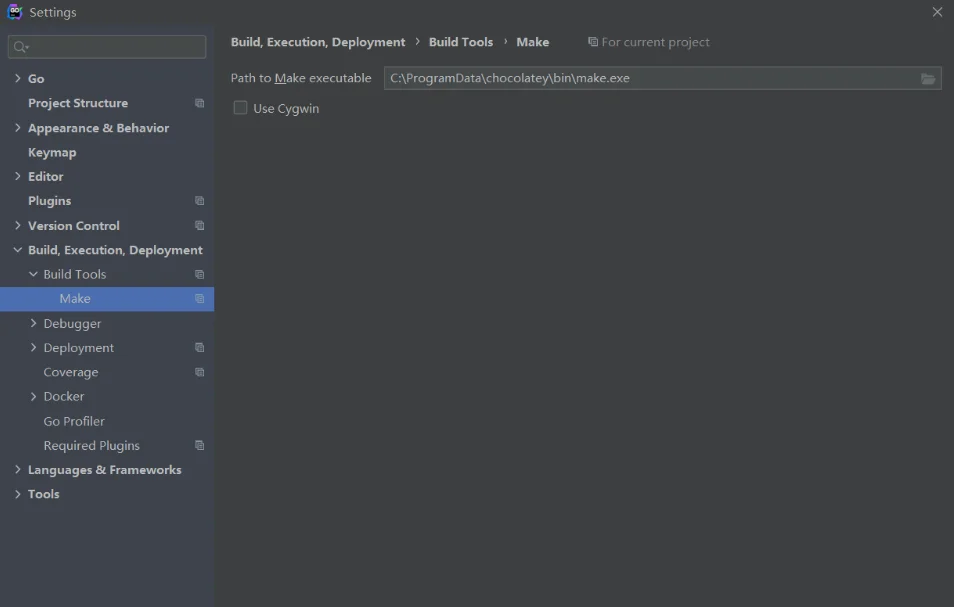This screenshot has width=954, height=607.
Task: Click the project-level icon beside Version Control
Action: [x=200, y=226]
